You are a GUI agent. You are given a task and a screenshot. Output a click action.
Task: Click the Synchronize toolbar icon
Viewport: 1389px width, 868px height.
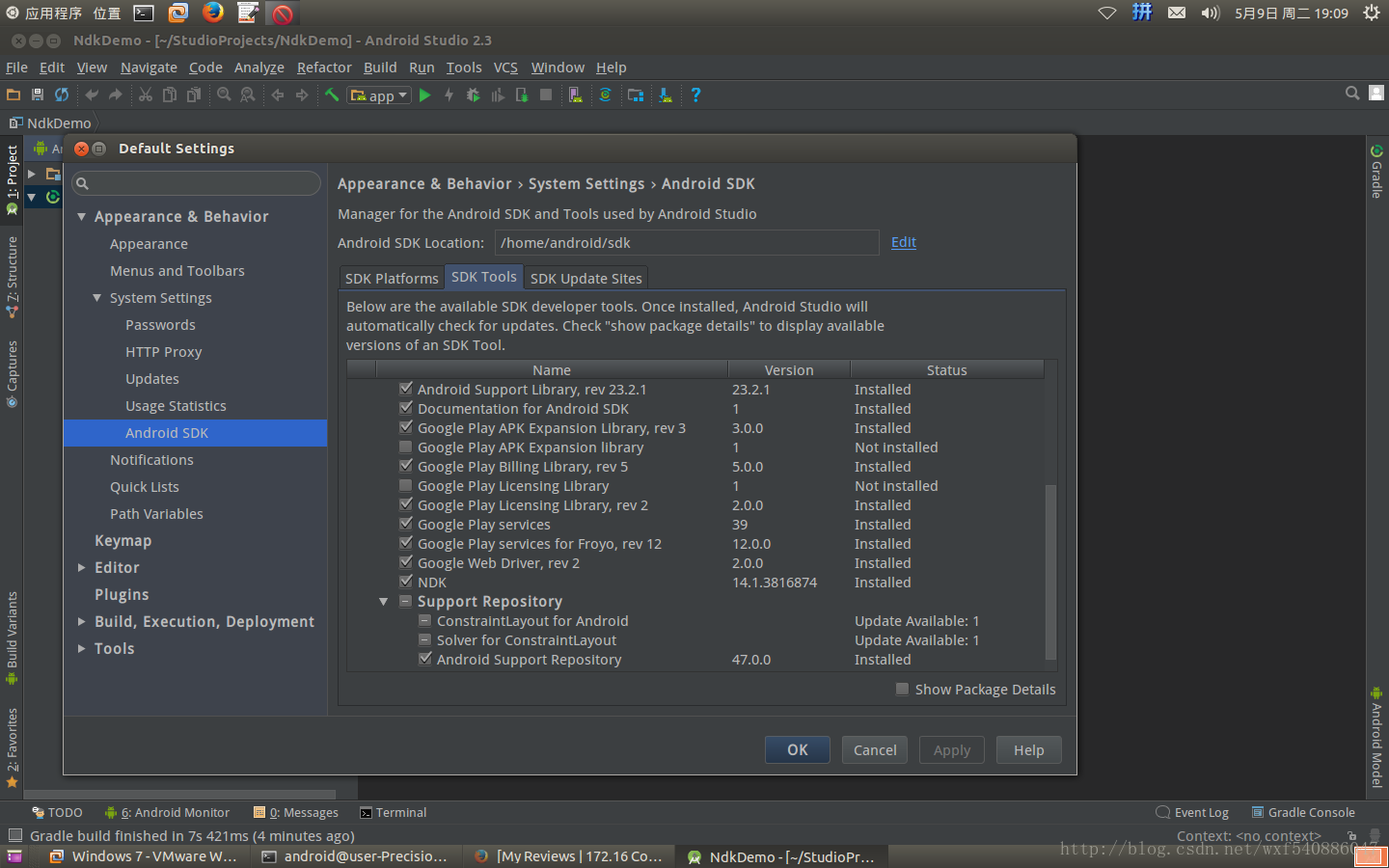pos(62,95)
